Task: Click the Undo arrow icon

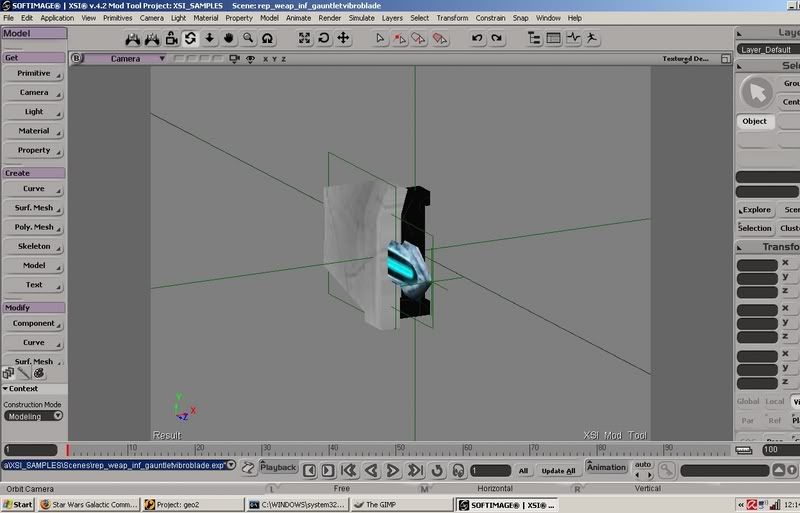Action: coord(477,38)
